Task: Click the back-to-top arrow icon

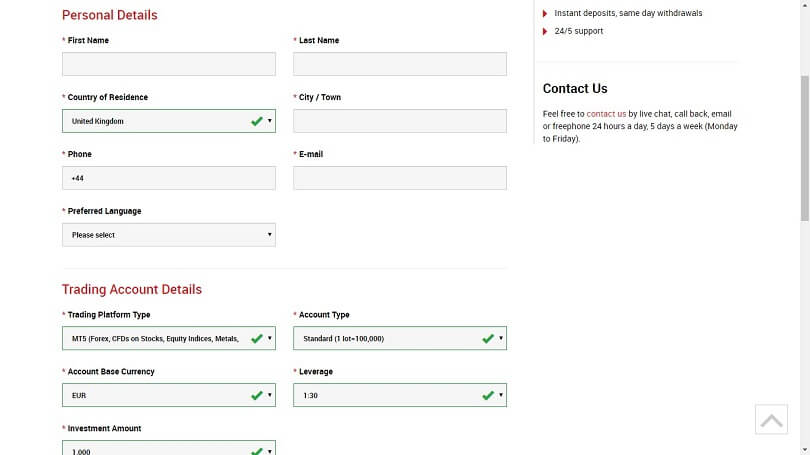Action: coord(771,419)
